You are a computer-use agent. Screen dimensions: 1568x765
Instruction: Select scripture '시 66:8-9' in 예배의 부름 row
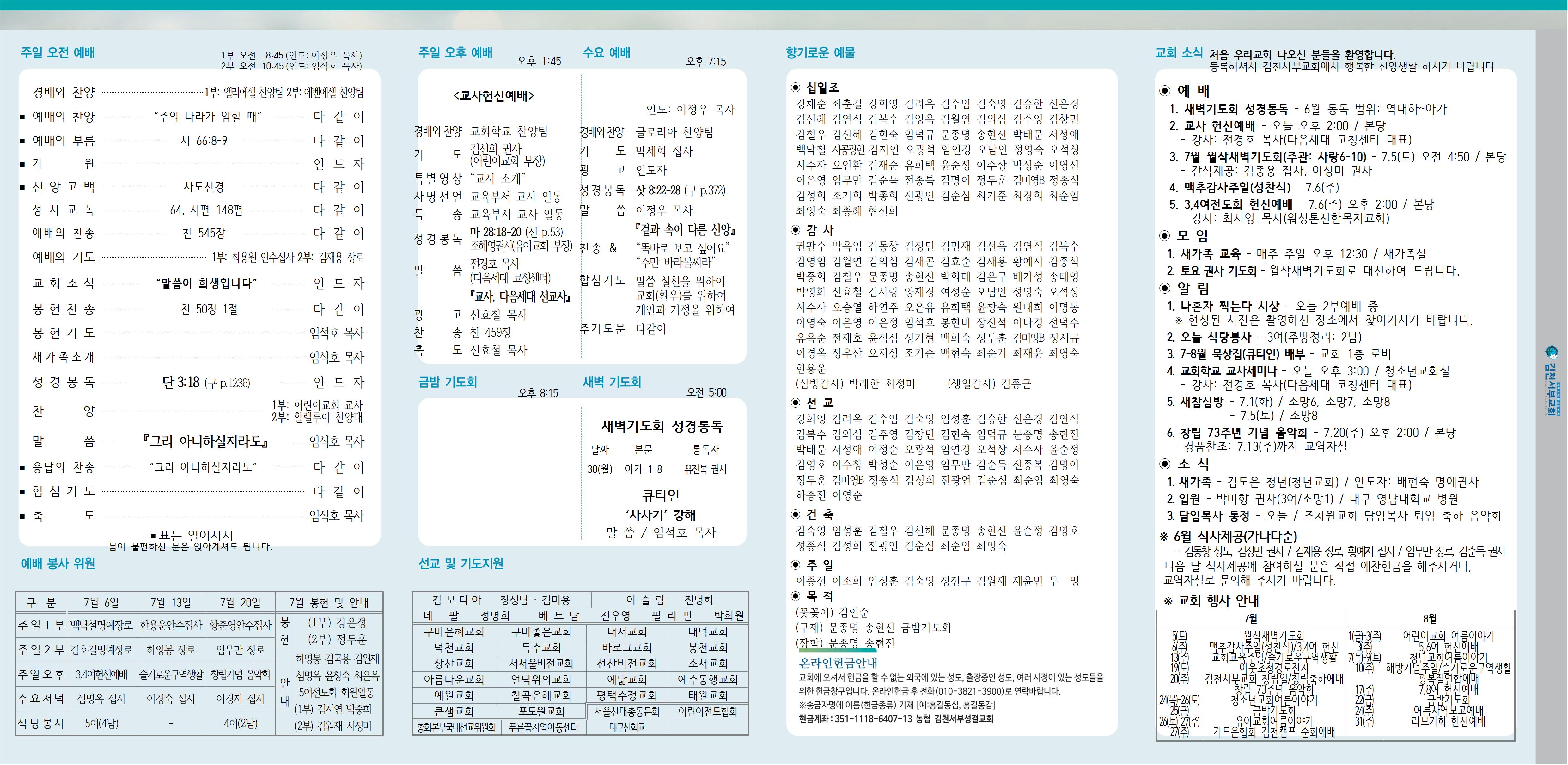(204, 141)
